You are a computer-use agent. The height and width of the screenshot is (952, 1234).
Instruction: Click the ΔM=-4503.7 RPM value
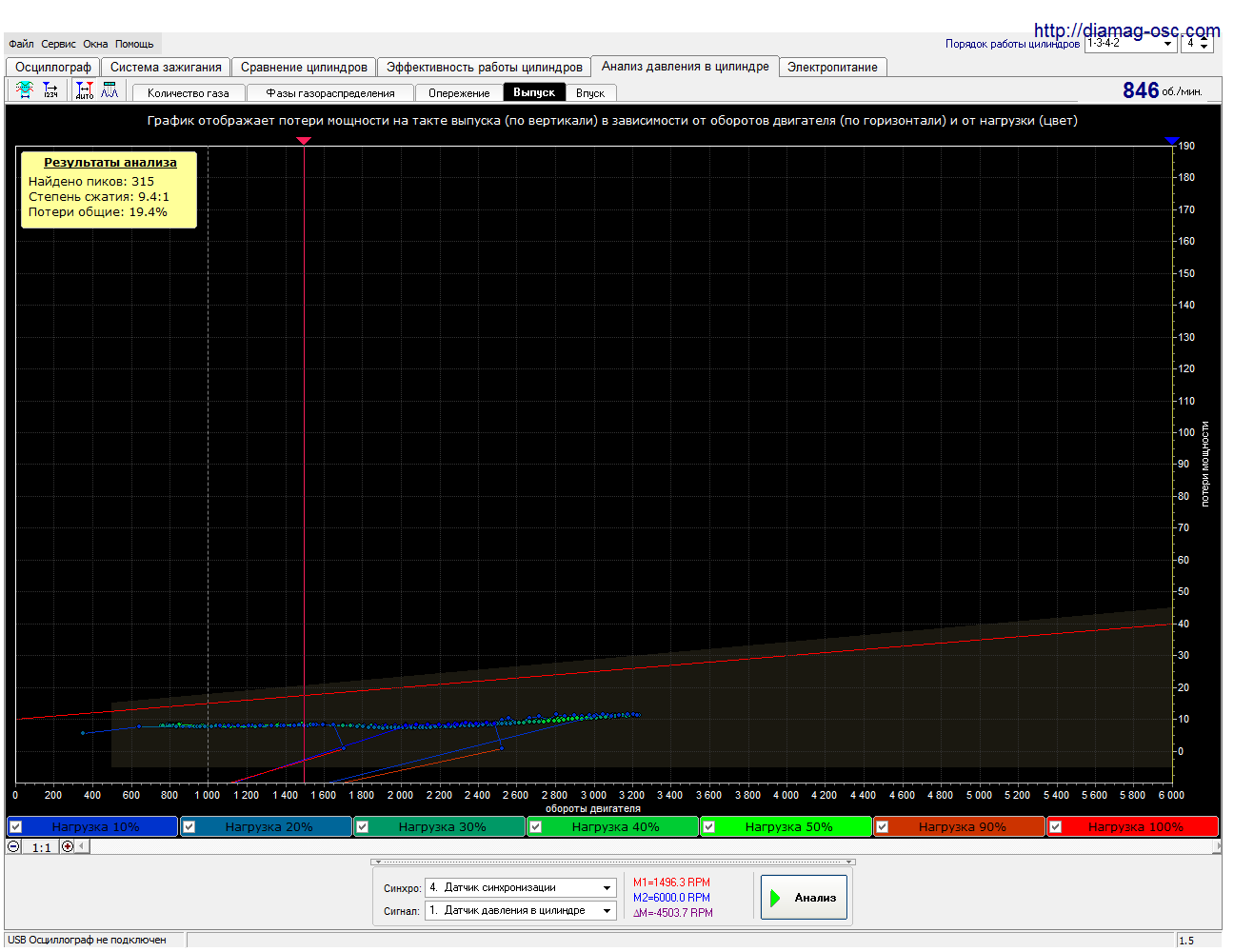pyautogui.click(x=672, y=913)
